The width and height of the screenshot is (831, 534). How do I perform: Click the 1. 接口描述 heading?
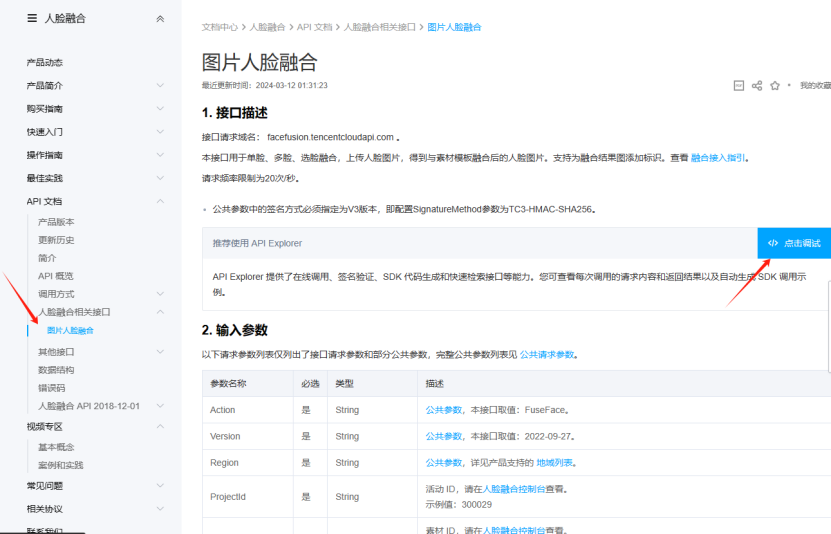click(x=234, y=113)
